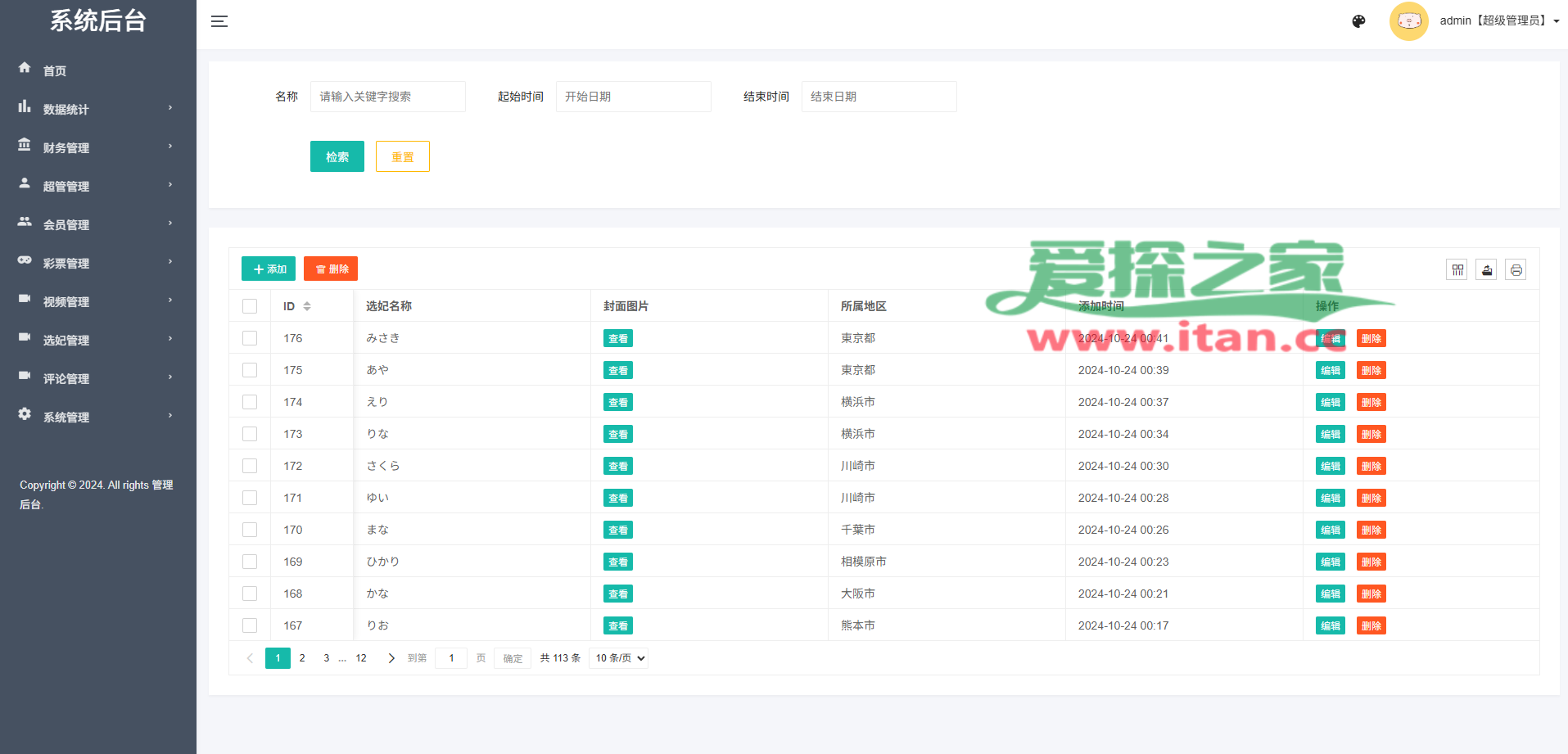1568x754 pixels.
Task: Click the 检索 search button
Action: (337, 156)
